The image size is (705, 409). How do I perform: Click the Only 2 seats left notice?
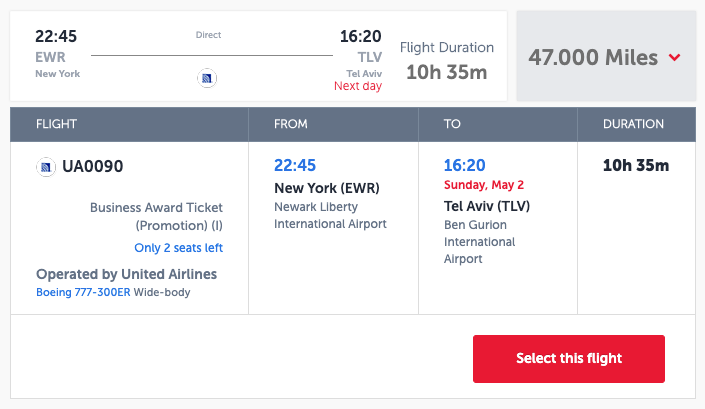pyautogui.click(x=178, y=248)
